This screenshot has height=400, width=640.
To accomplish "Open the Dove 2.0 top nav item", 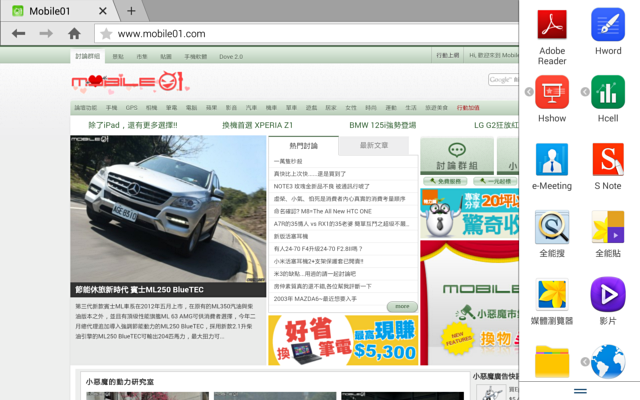I will coord(231,57).
